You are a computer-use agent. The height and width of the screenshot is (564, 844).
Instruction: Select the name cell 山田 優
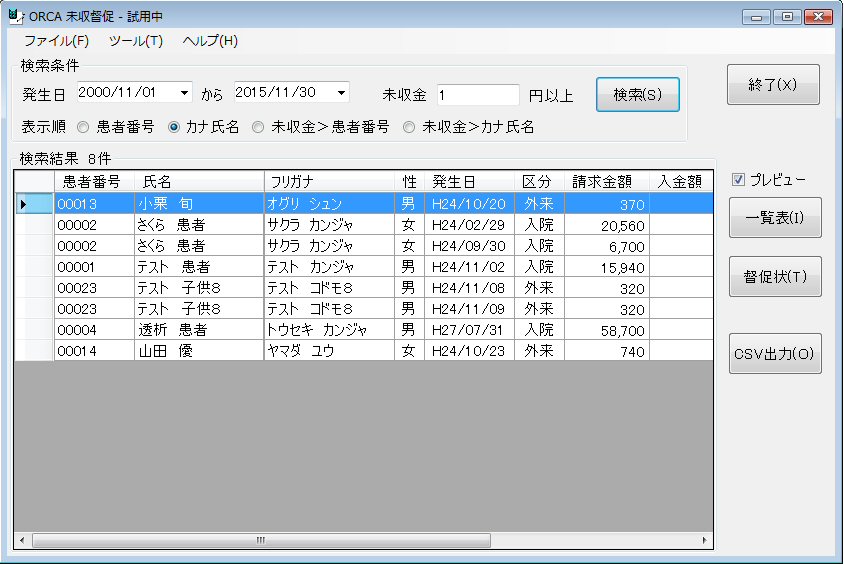[x=199, y=351]
